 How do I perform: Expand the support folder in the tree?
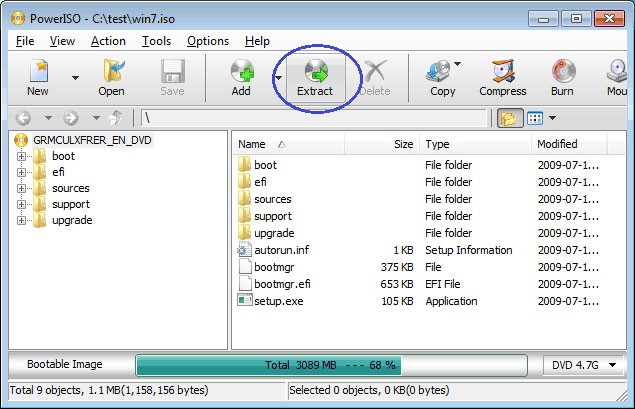pyautogui.click(x=21, y=204)
